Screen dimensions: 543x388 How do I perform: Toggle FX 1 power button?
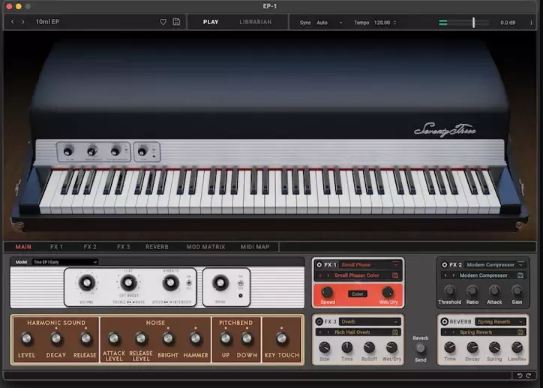pyautogui.click(x=319, y=265)
